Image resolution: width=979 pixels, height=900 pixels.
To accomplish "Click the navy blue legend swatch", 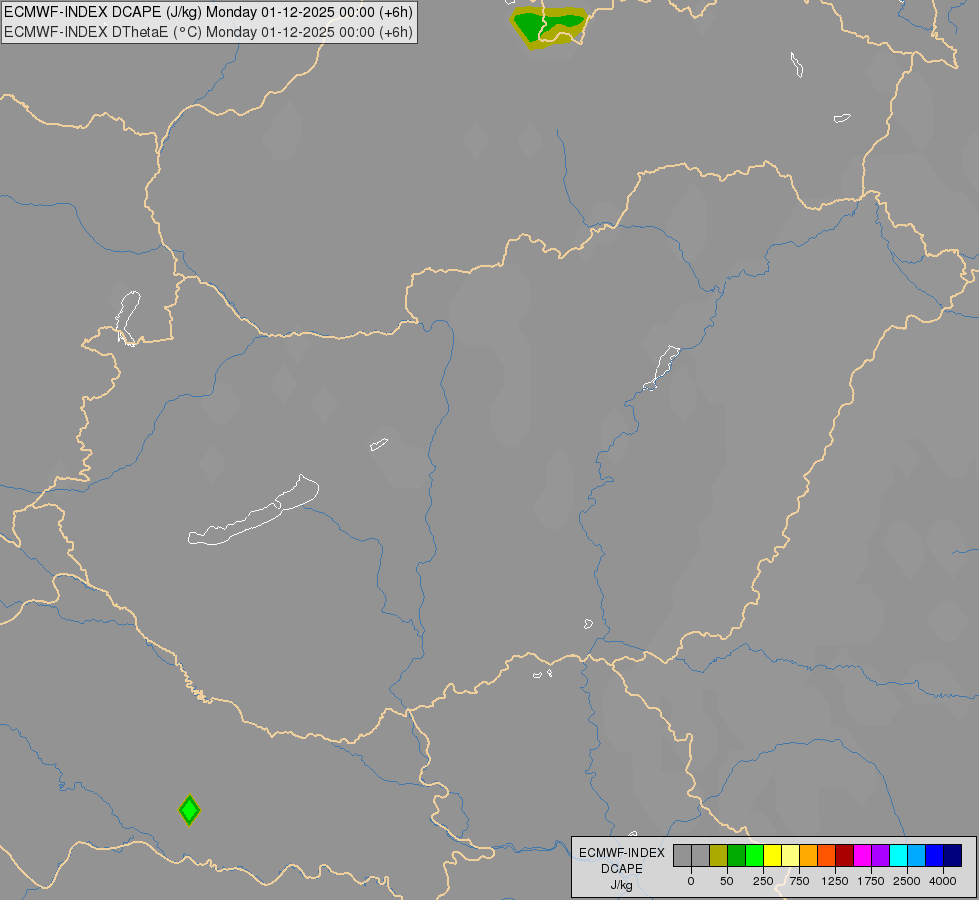I will click(953, 855).
